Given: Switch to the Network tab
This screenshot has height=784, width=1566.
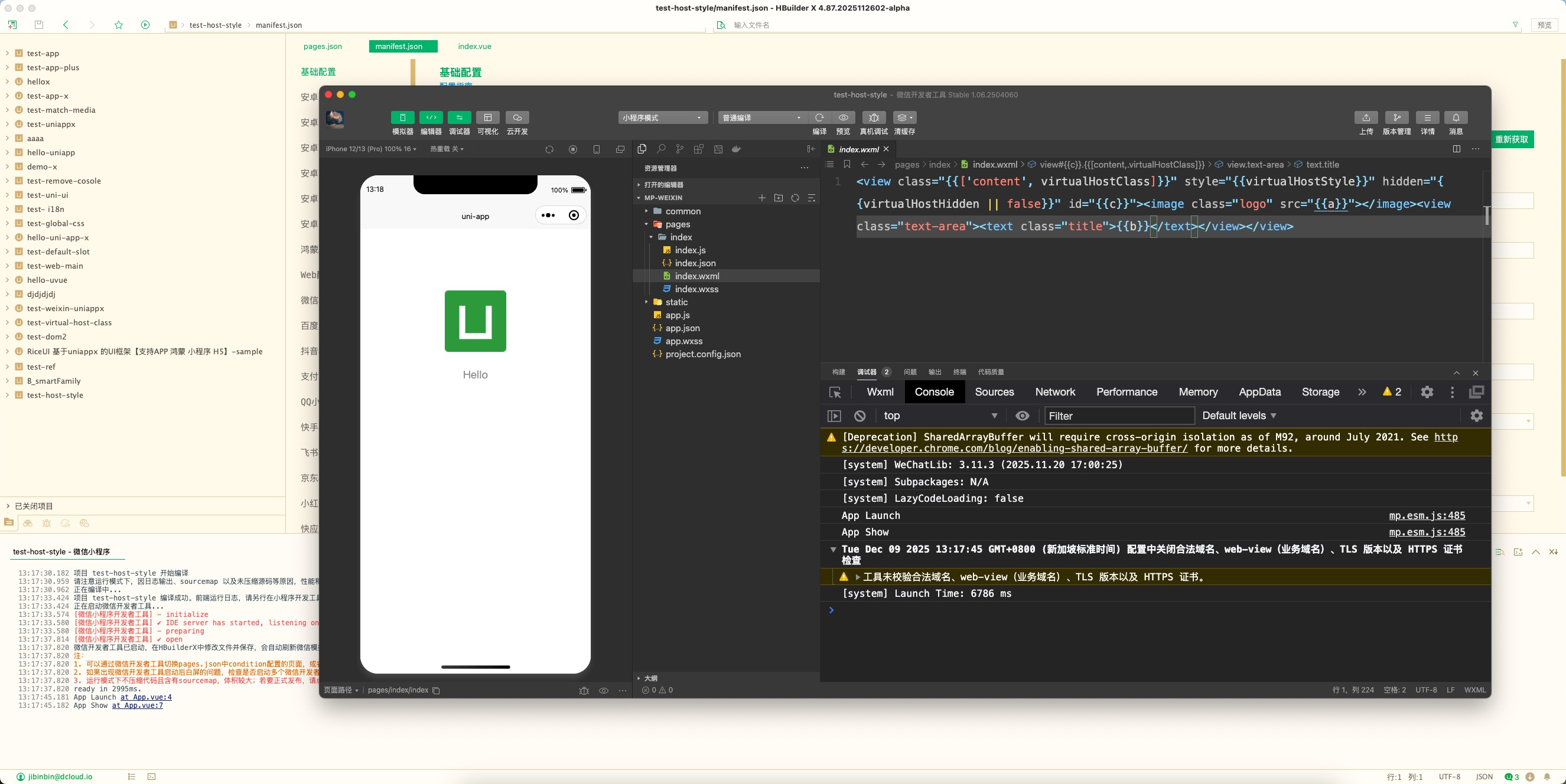Looking at the screenshot, I should [1055, 392].
